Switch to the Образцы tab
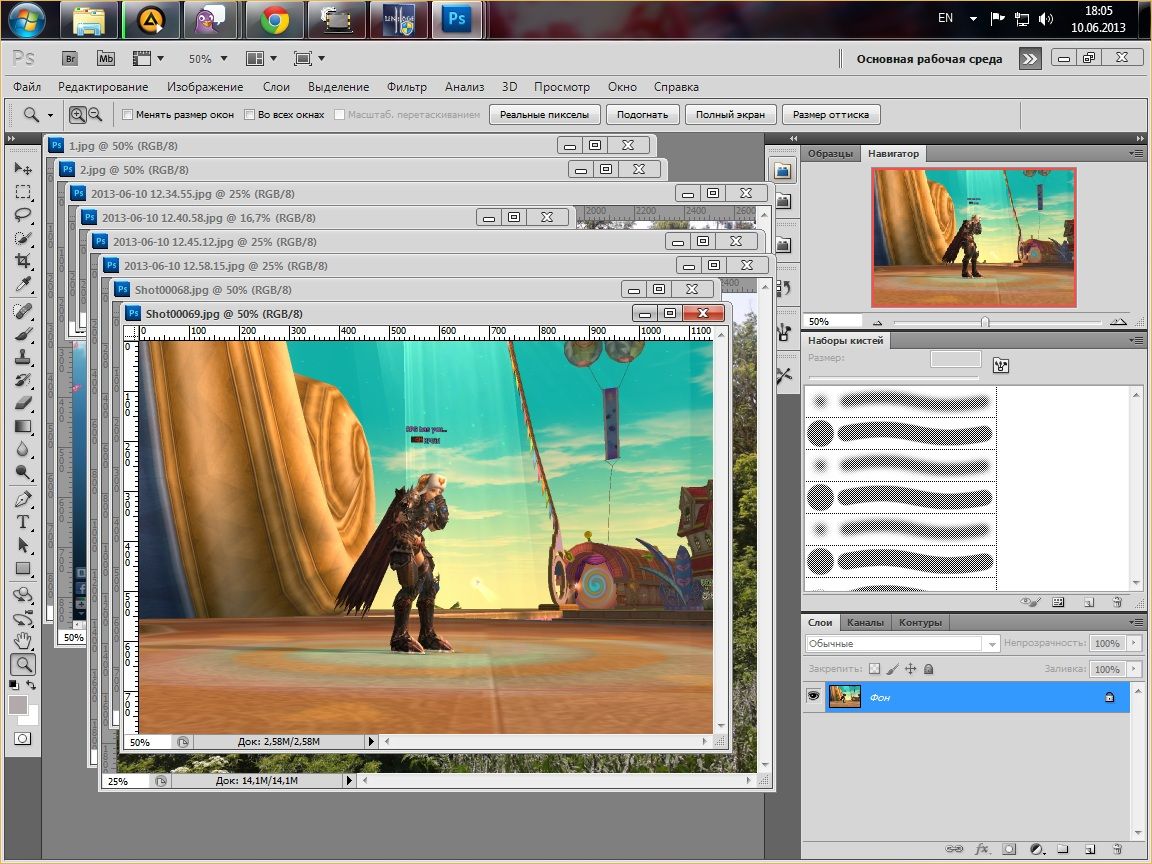The height and width of the screenshot is (864, 1152). (x=830, y=154)
